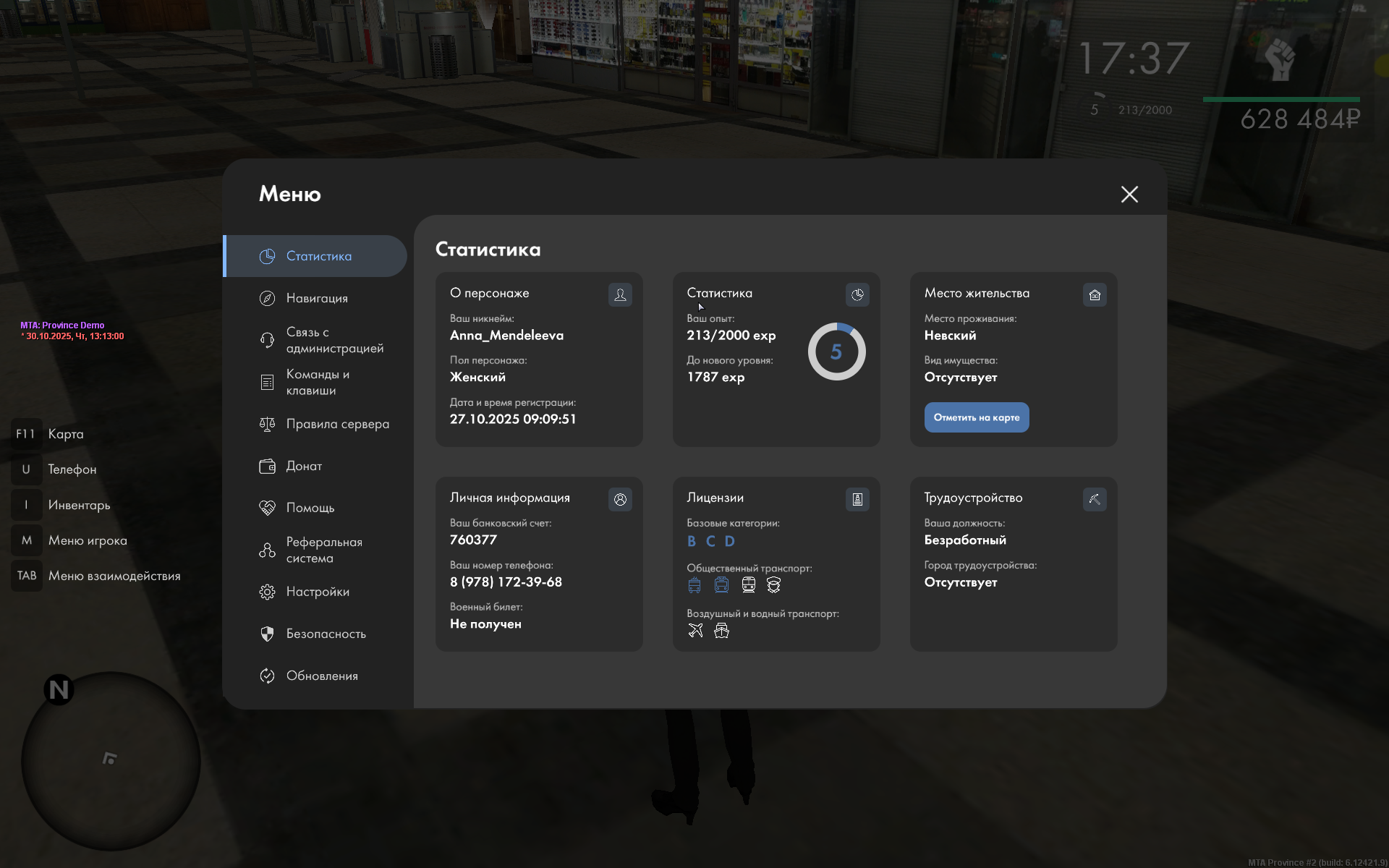The image size is (1389, 868).
Task: Click the train public transport icon
Action: click(x=749, y=585)
